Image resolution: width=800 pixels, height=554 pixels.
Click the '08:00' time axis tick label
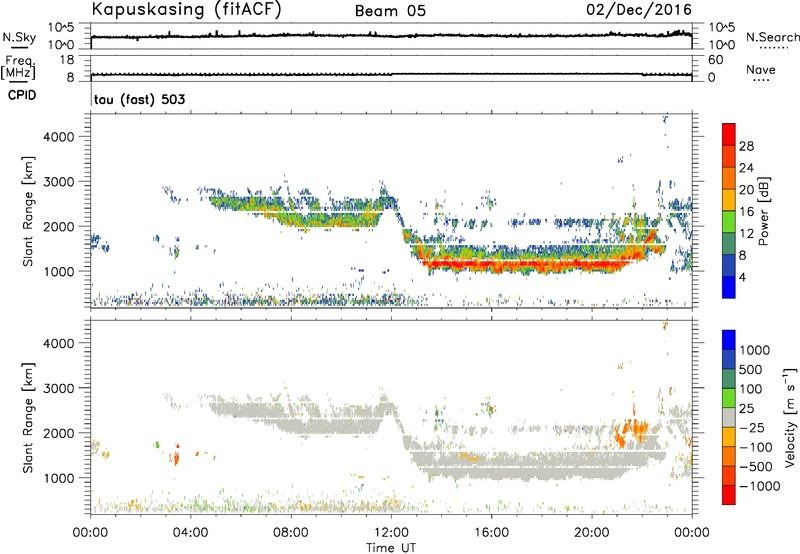coord(291,533)
